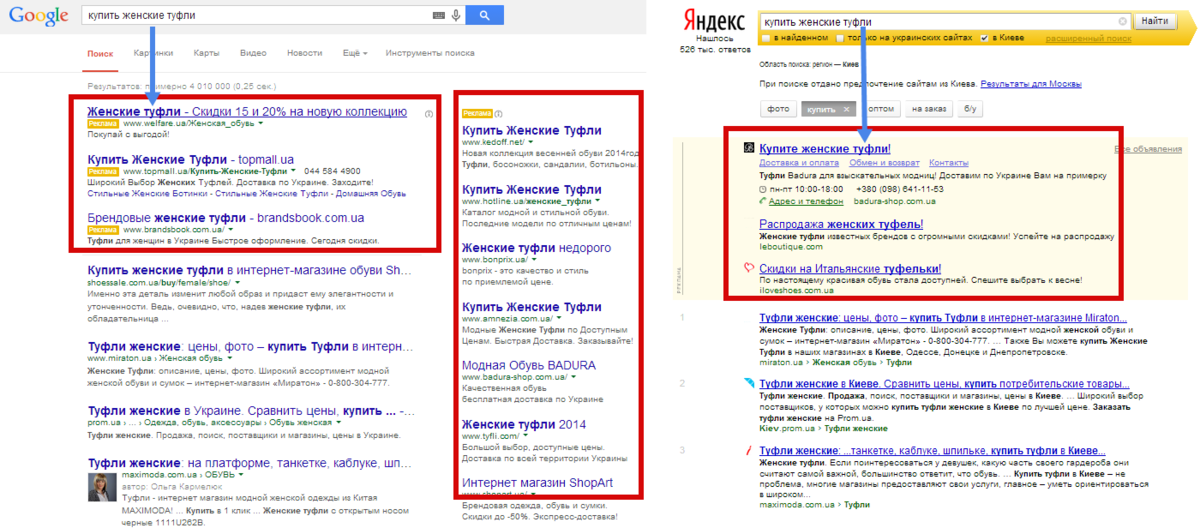Screen dimensions: 1200x528
Task: Open Инструменты поиска
Action: pos(430,52)
